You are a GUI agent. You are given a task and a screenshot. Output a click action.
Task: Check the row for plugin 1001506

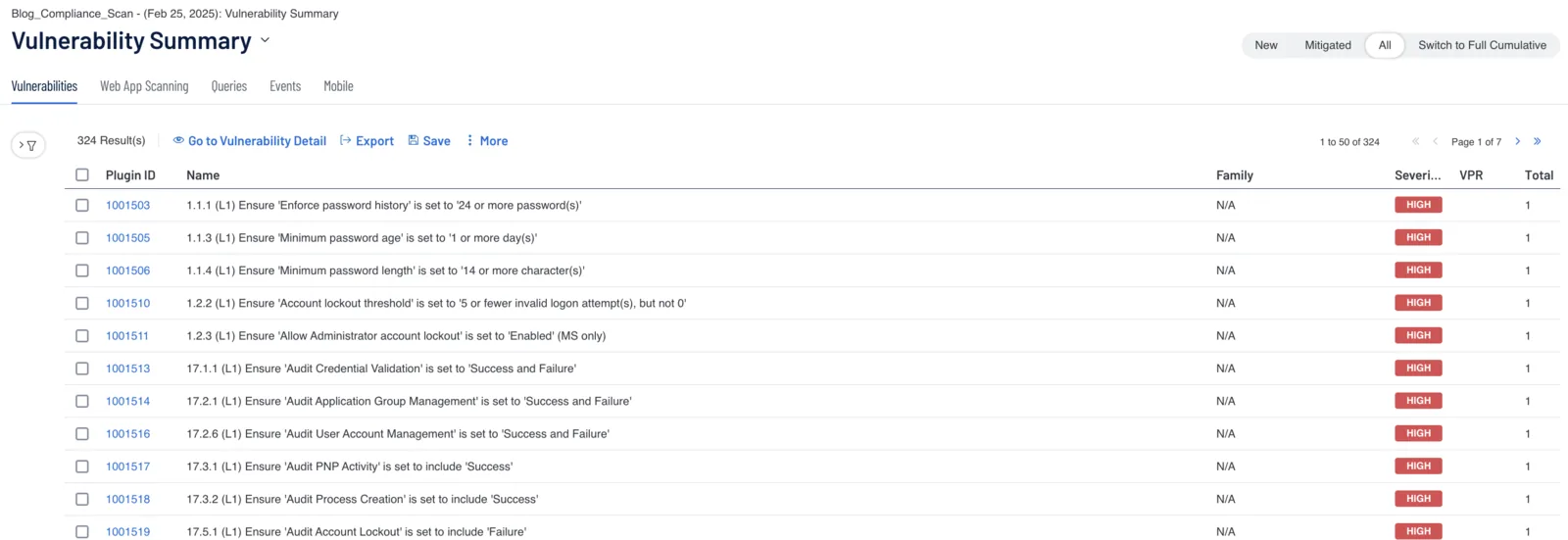click(82, 270)
